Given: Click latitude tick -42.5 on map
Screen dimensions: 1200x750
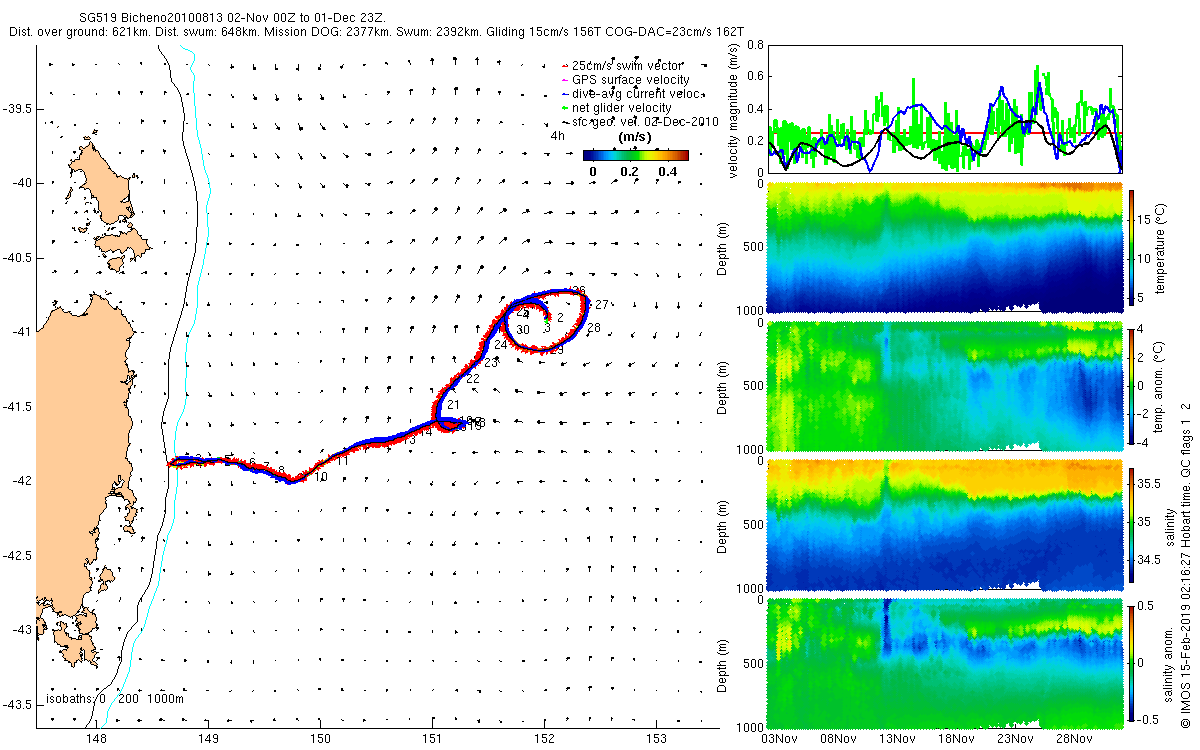Looking at the screenshot, I should pyautogui.click(x=17, y=555).
